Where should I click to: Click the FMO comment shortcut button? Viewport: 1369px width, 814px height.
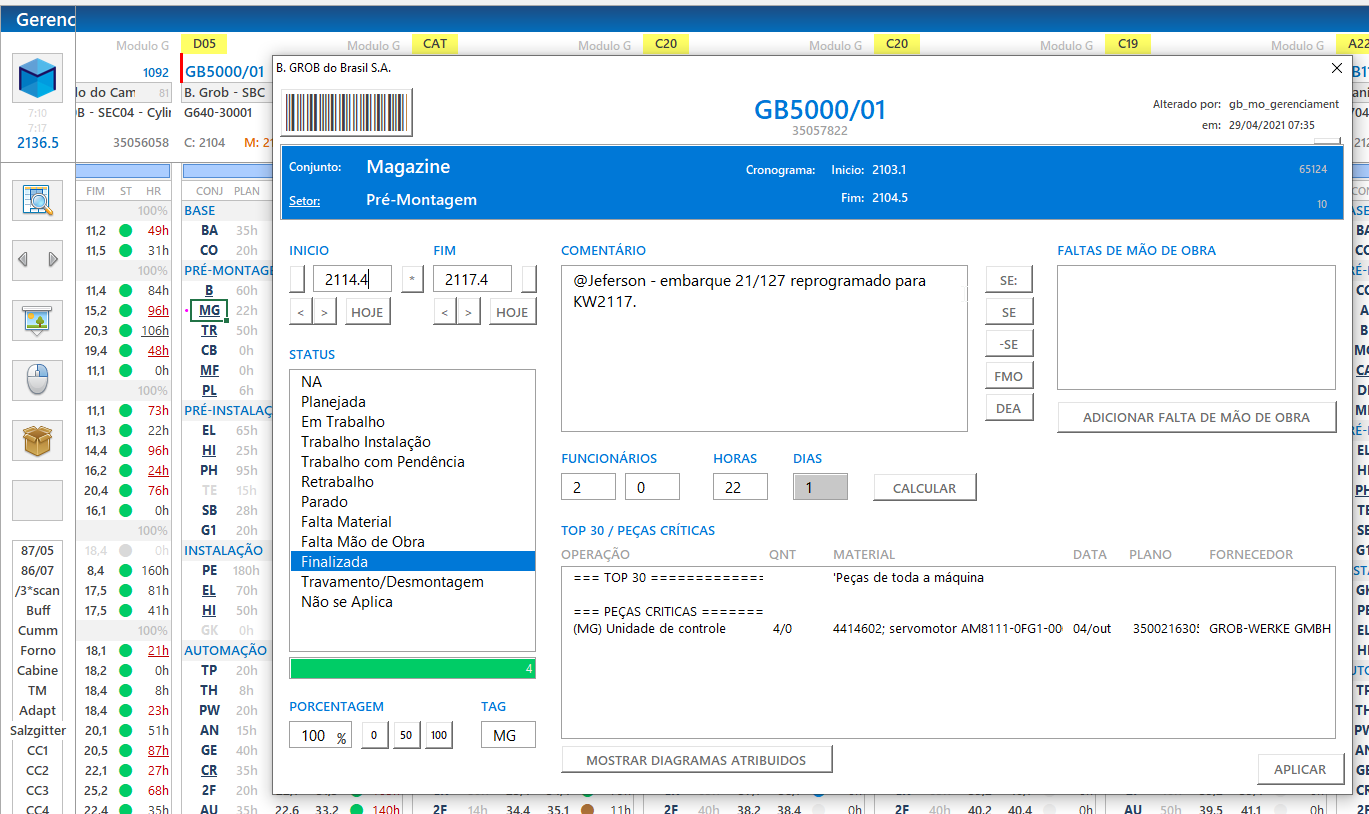tap(1009, 376)
